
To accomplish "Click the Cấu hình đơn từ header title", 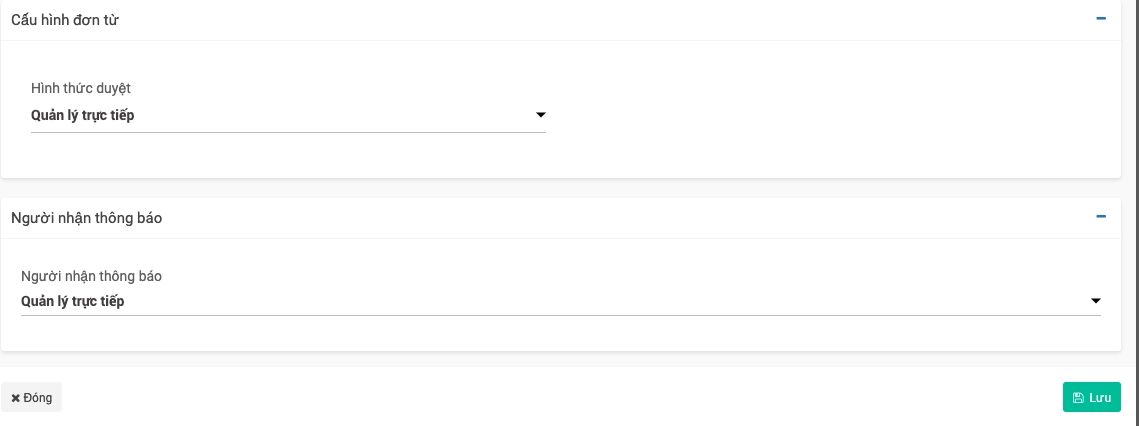I will (65, 20).
